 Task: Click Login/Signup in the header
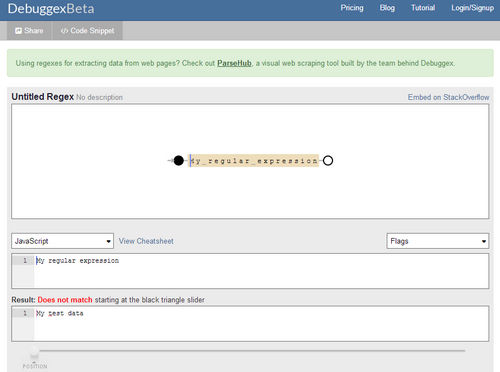pos(472,8)
